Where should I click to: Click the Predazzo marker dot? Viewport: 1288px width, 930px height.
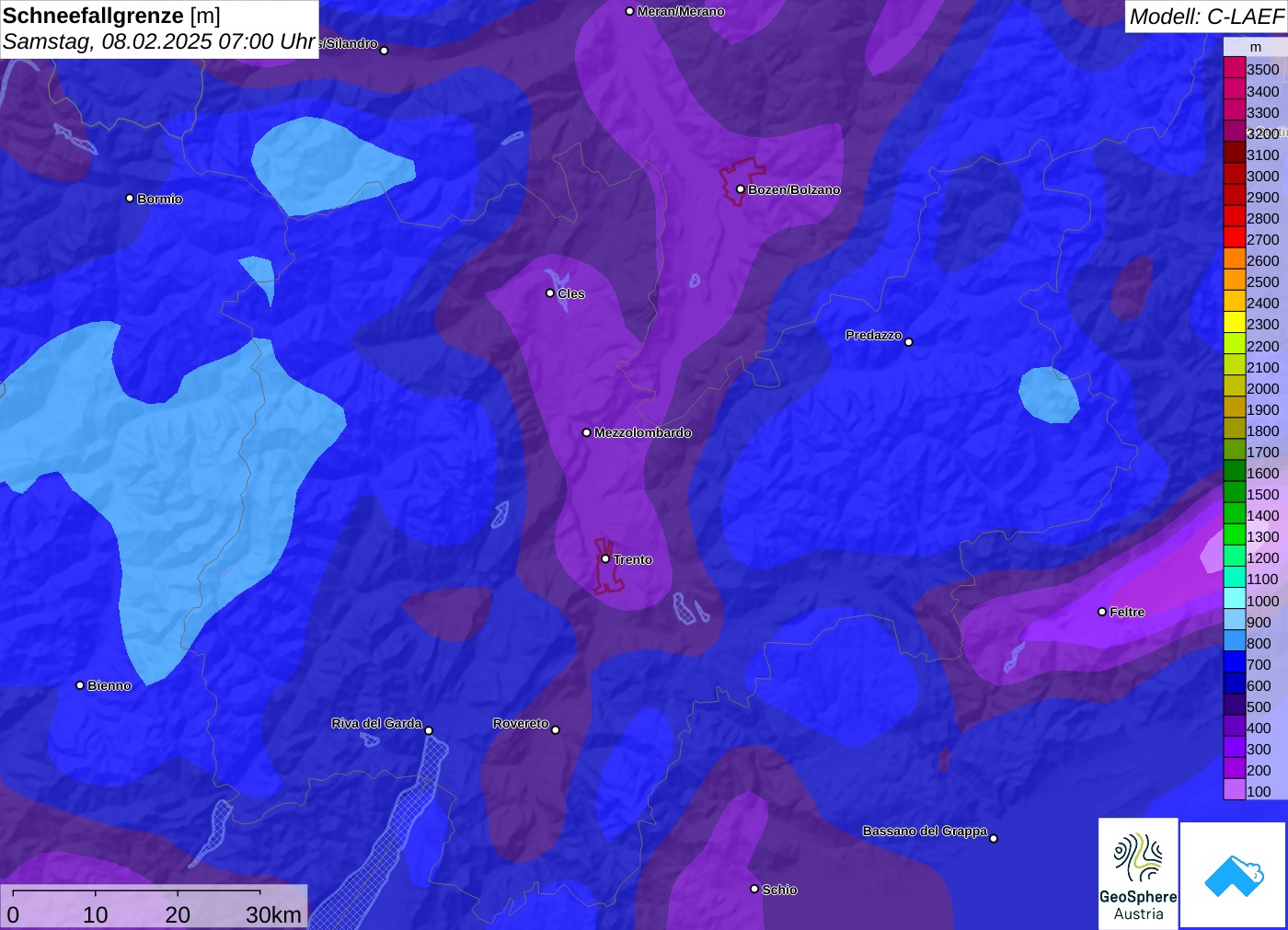tap(909, 341)
